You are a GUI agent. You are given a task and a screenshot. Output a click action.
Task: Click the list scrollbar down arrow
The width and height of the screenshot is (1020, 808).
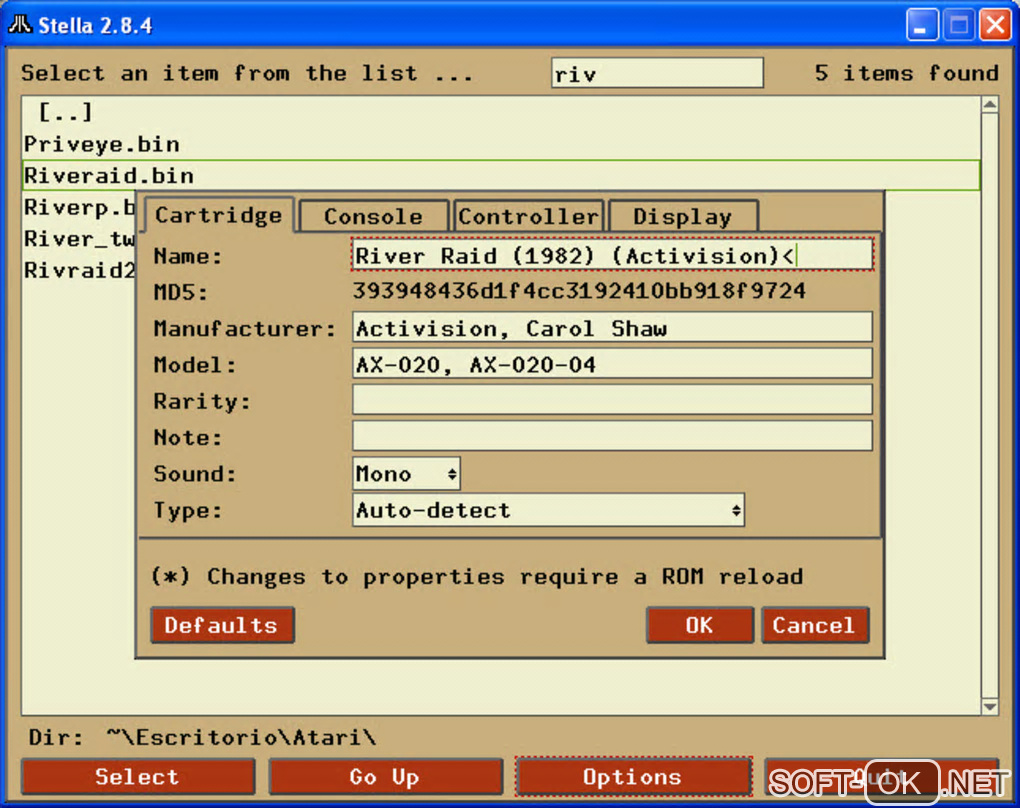[990, 707]
